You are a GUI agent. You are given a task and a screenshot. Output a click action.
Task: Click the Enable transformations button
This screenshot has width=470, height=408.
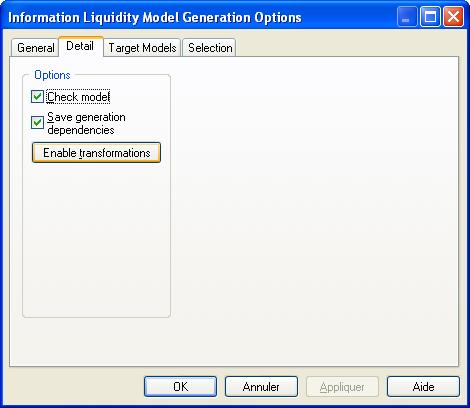tap(96, 153)
